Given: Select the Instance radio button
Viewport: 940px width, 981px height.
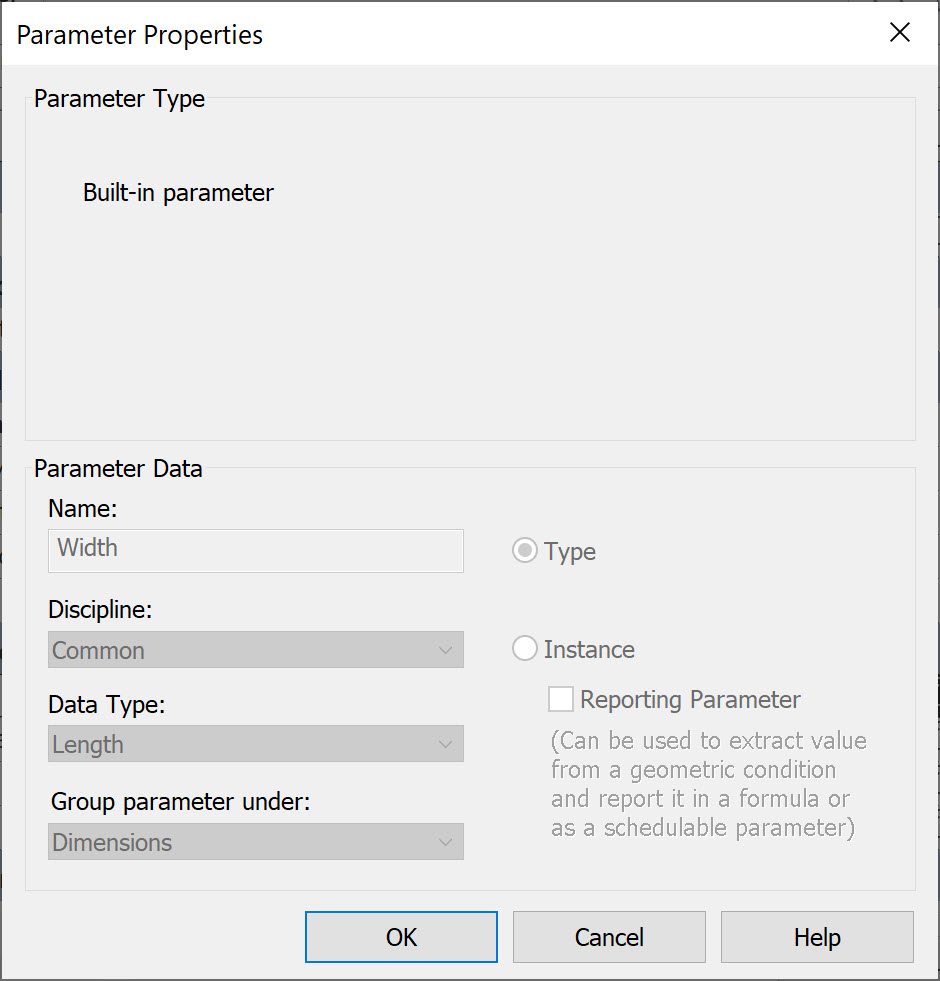Looking at the screenshot, I should [524, 648].
